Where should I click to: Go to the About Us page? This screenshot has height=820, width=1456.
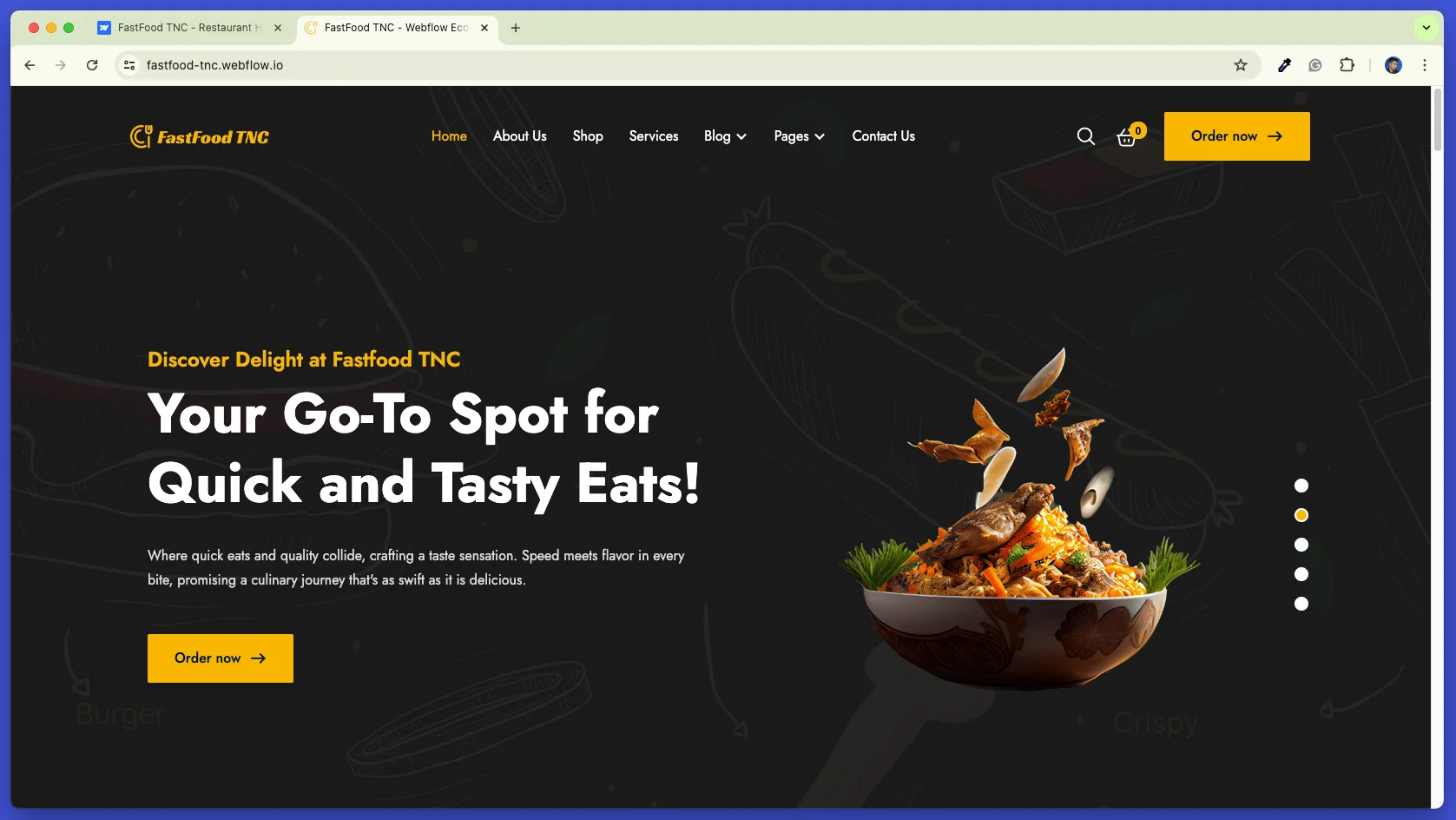point(520,136)
